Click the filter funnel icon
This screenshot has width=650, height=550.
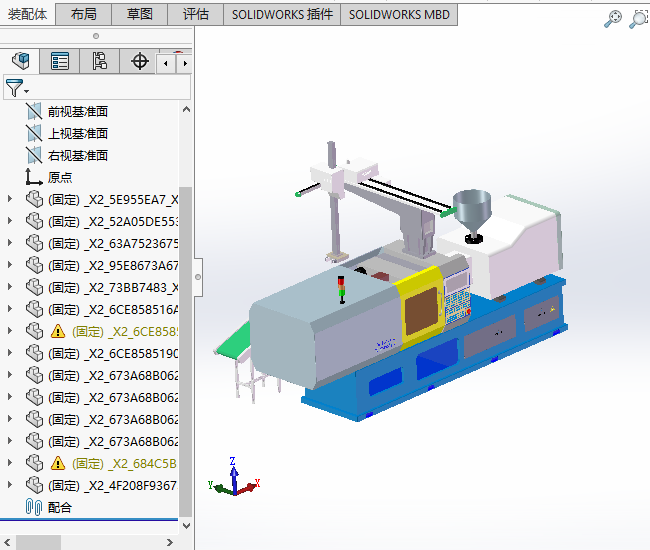[14, 87]
